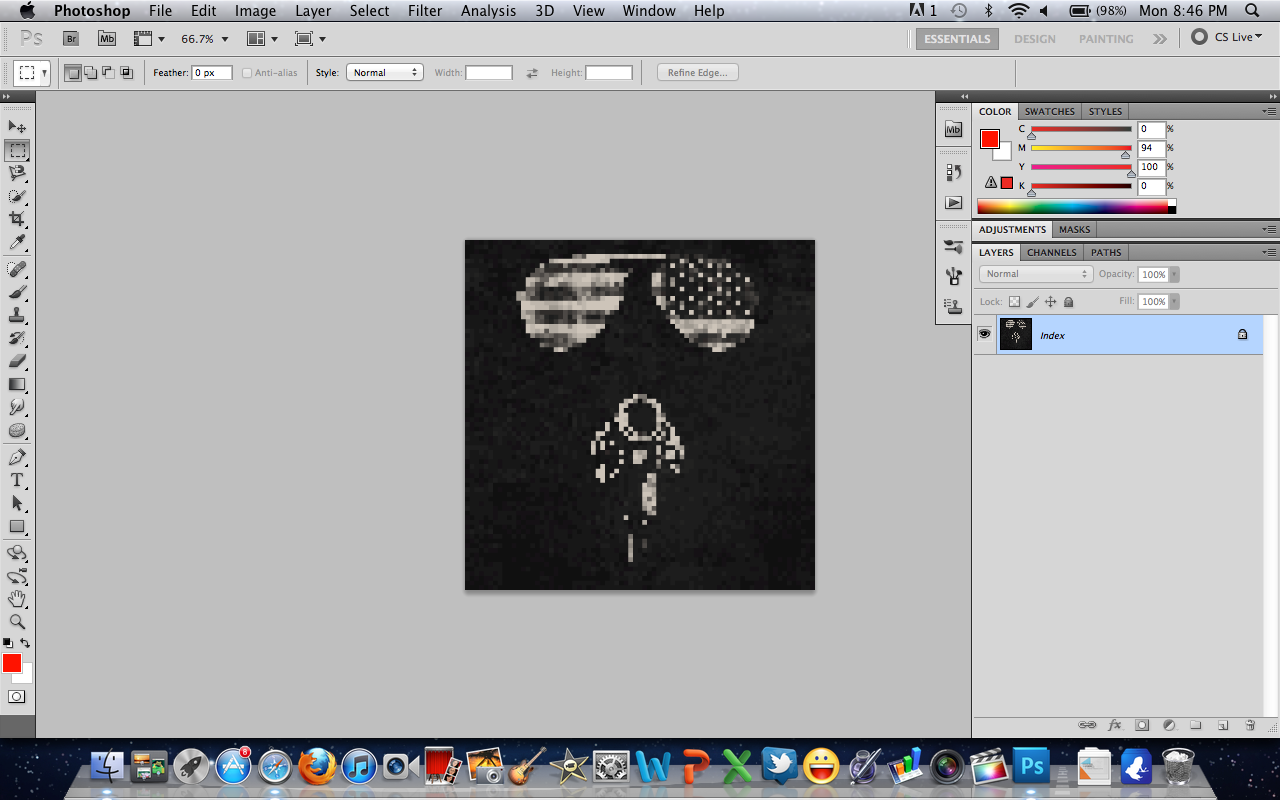The image size is (1280, 800).
Task: Open the layer blend mode dropdown
Action: (1035, 273)
